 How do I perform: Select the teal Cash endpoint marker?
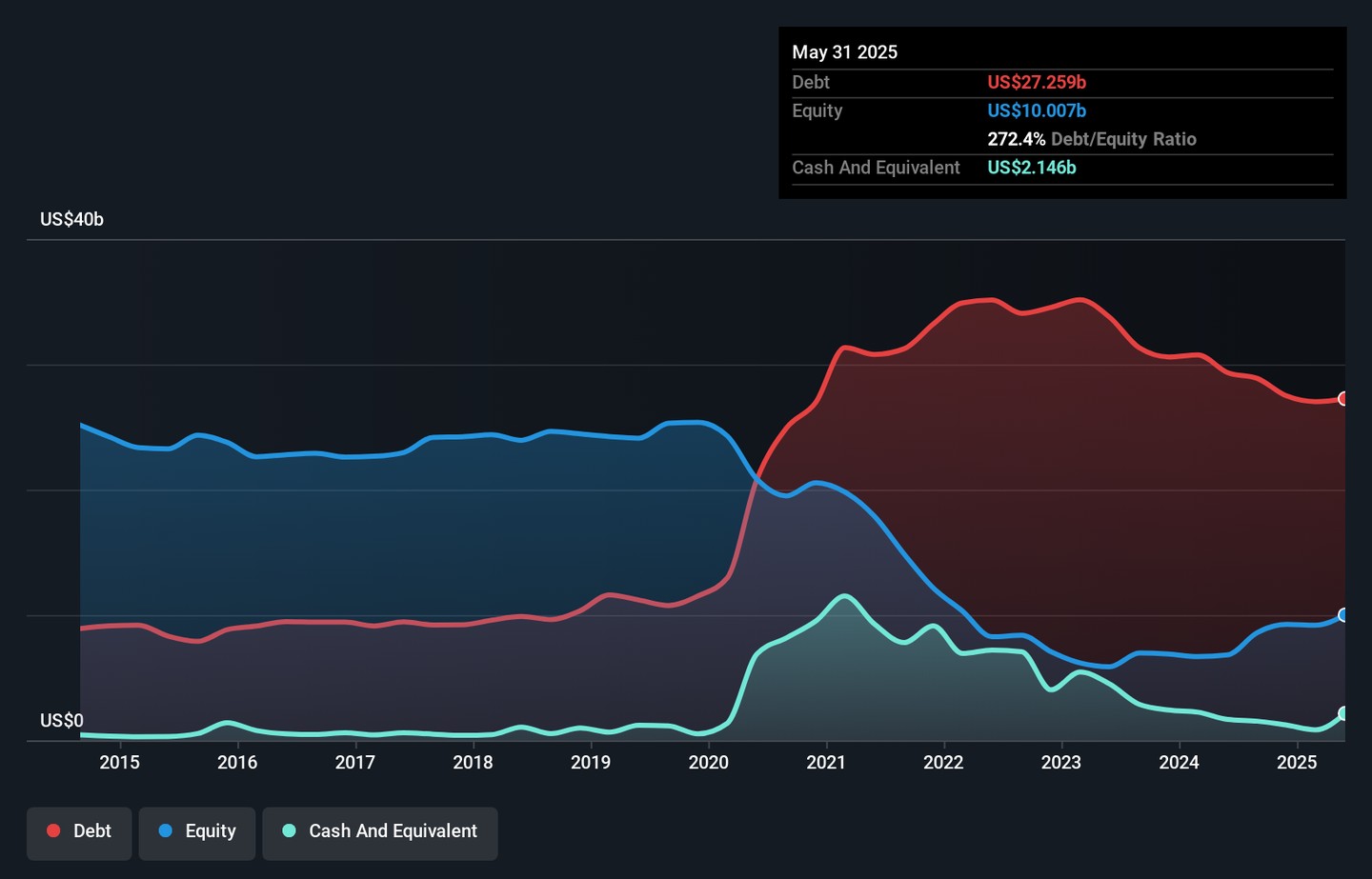[x=1342, y=713]
